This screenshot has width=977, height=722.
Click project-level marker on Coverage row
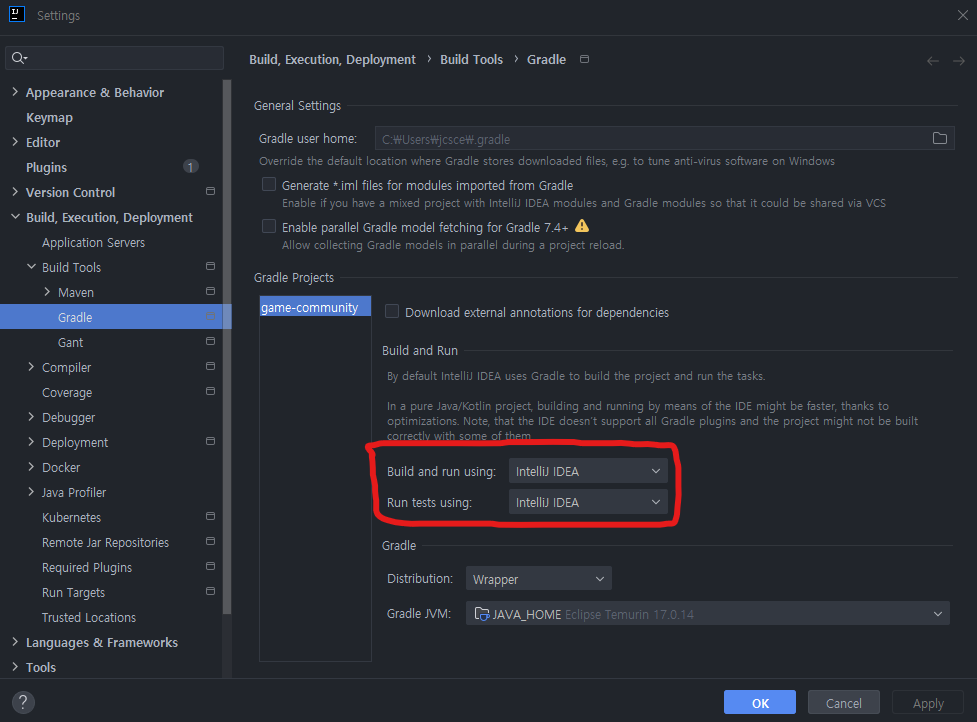pyautogui.click(x=211, y=391)
